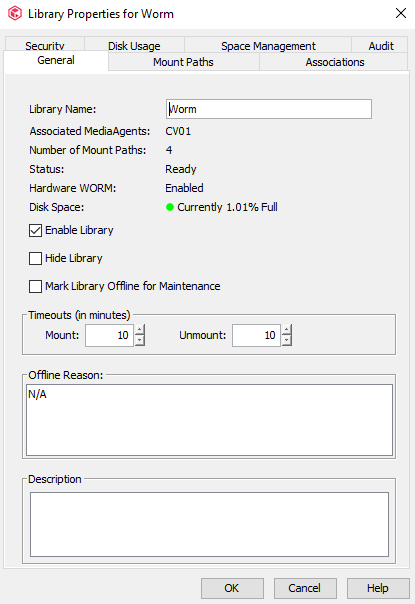The image size is (415, 604).
Task: Go to the Security tab
Action: 45,45
